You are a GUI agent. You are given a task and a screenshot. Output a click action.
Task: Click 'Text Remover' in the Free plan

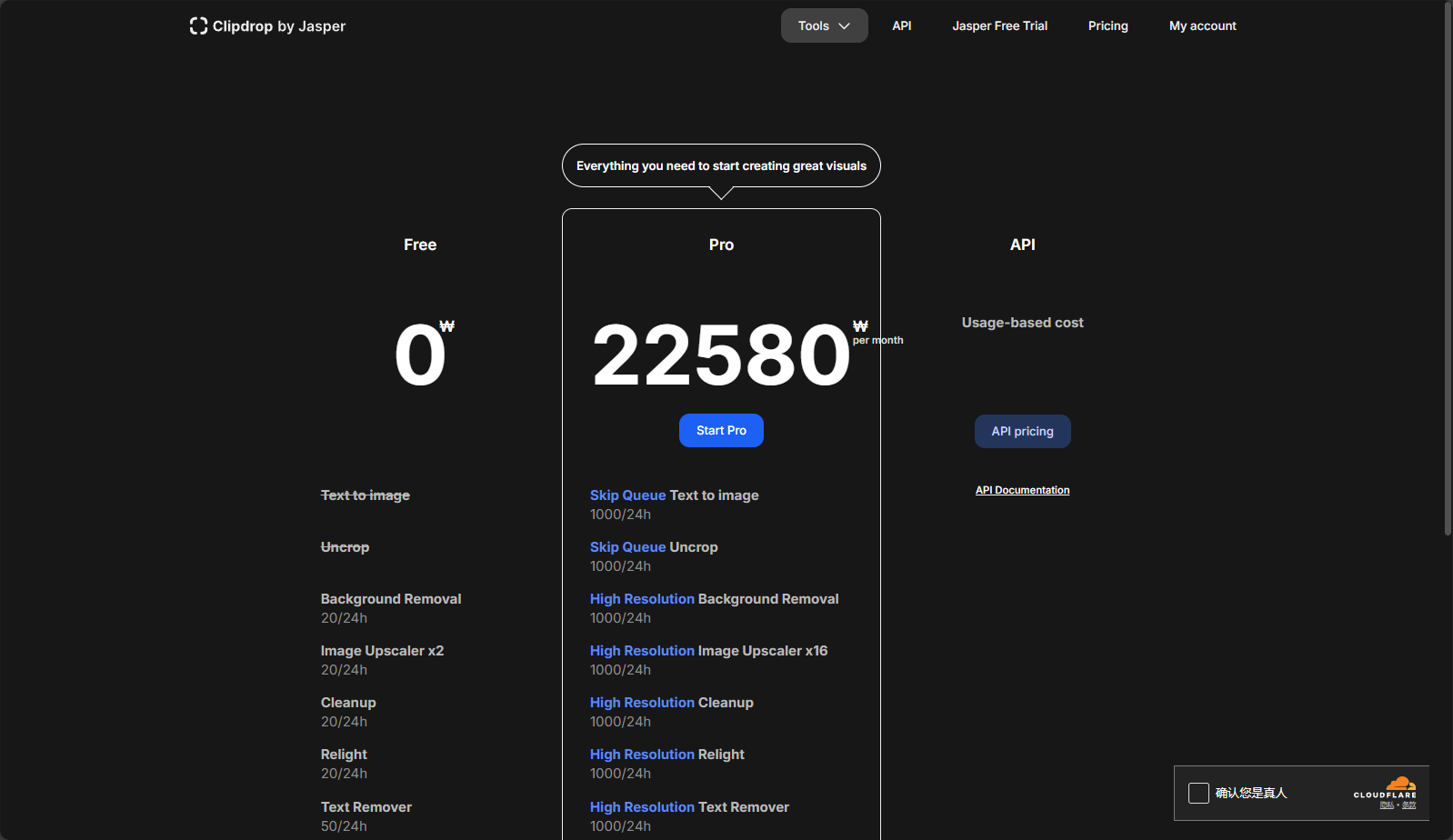click(366, 807)
